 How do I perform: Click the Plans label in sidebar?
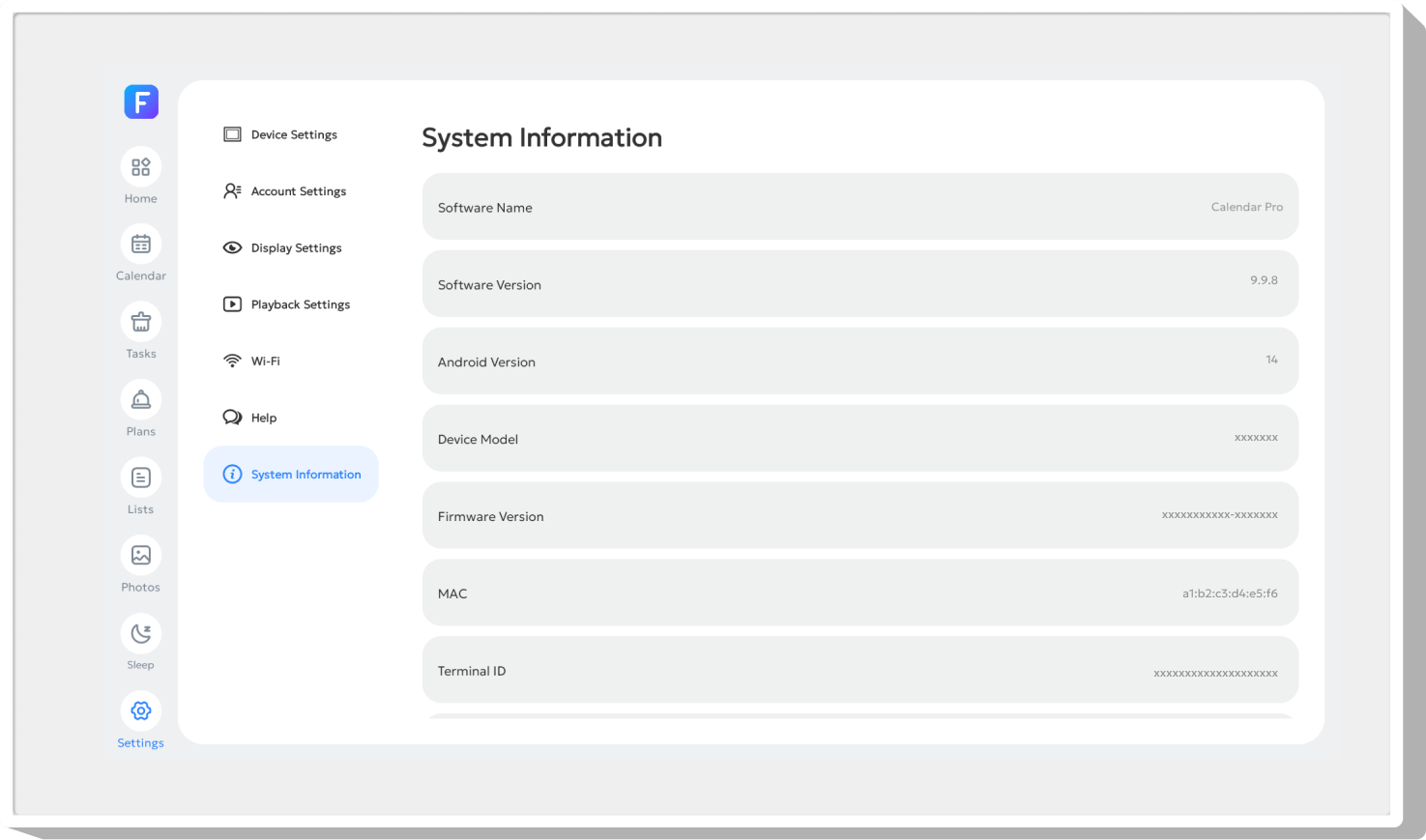click(141, 432)
